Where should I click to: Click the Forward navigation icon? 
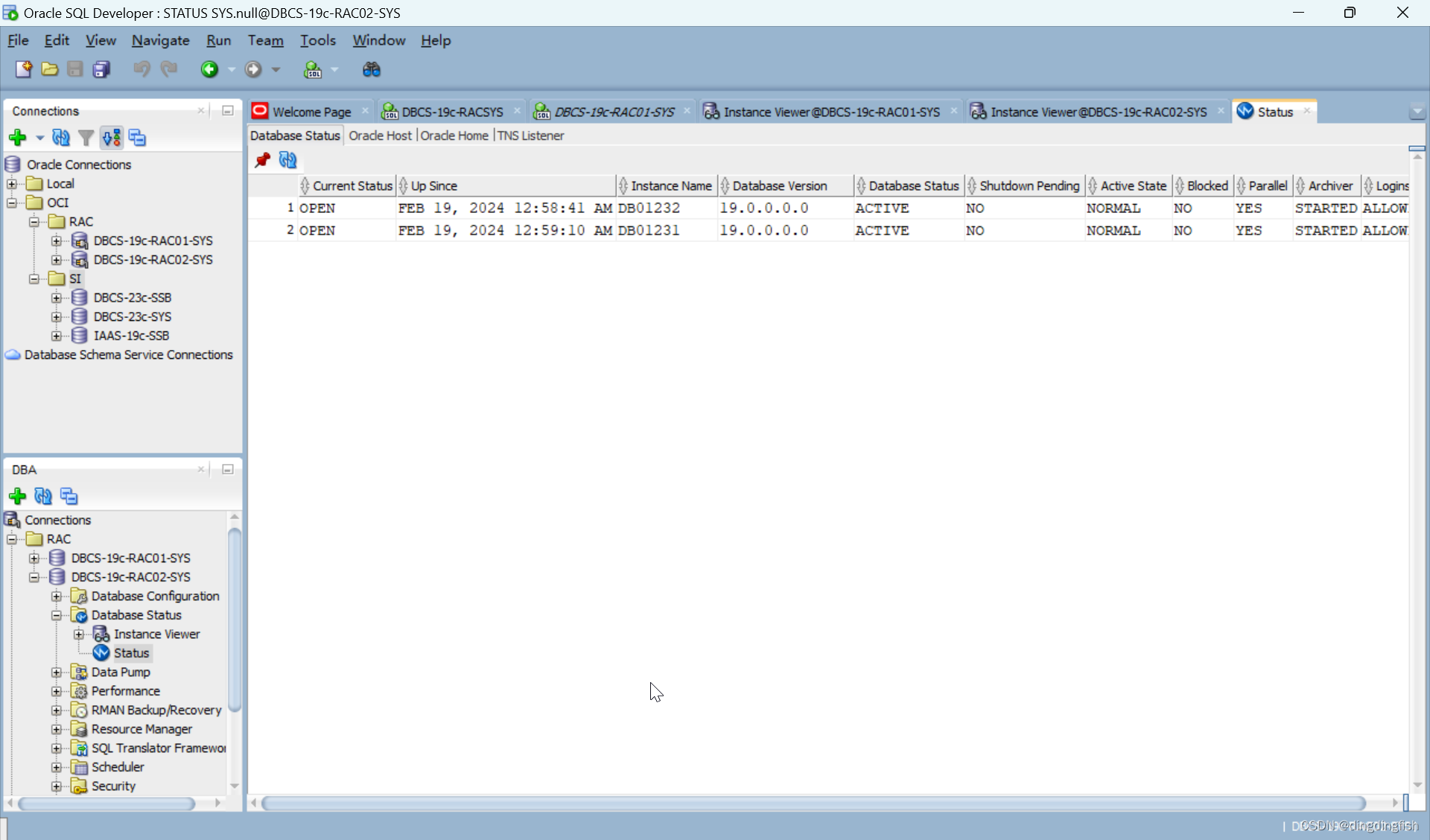[x=253, y=69]
